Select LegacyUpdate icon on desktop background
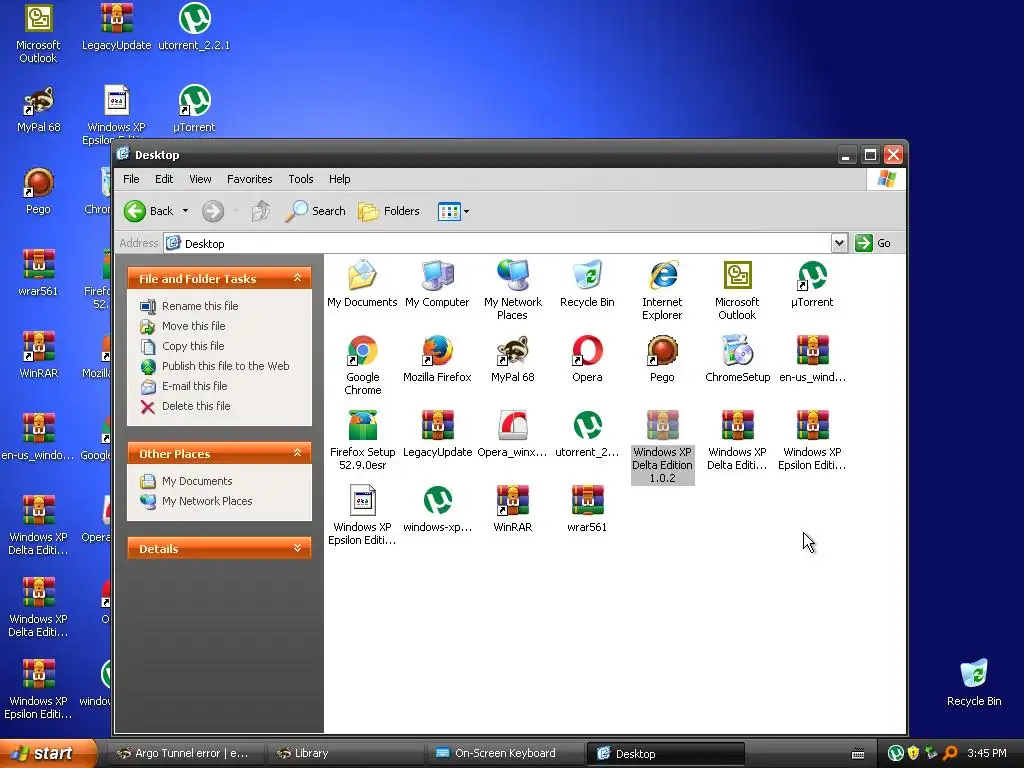The width and height of the screenshot is (1024, 768). pyautogui.click(x=116, y=27)
